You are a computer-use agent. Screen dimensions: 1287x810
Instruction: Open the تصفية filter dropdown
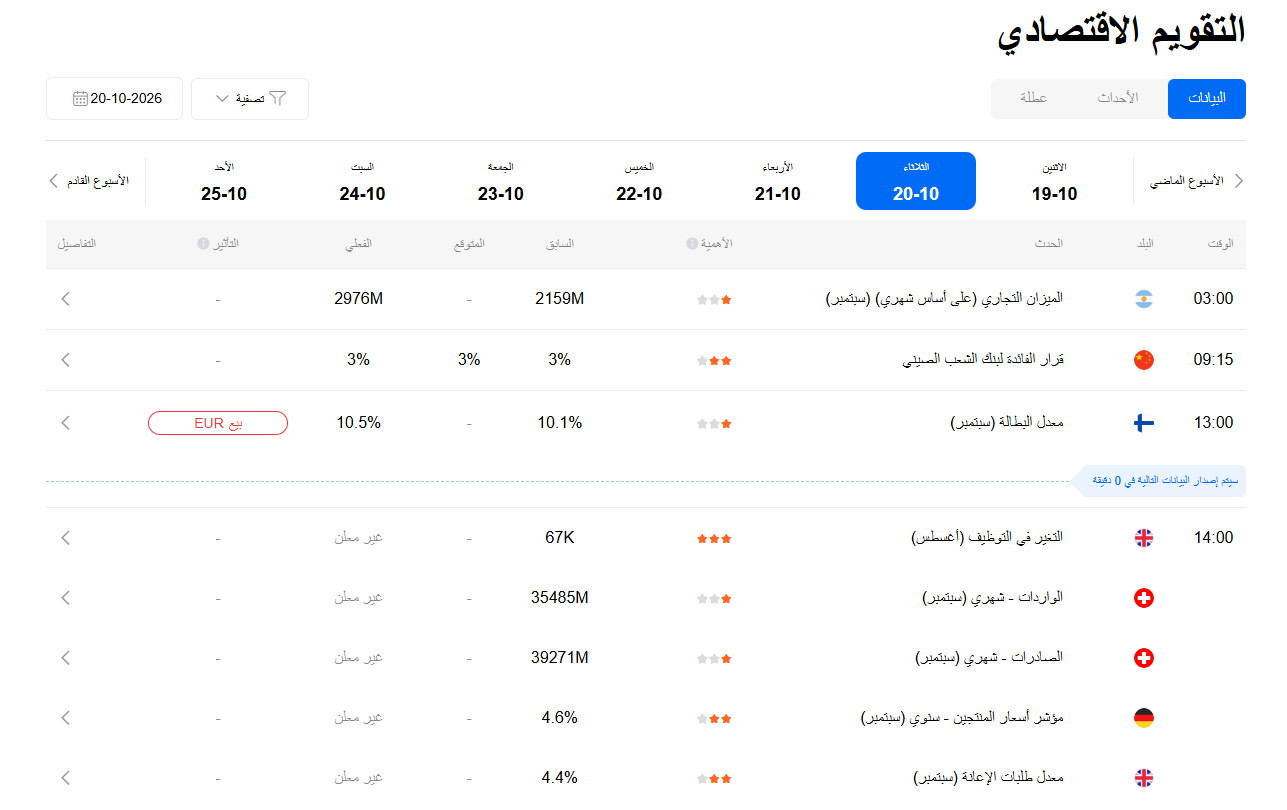(x=250, y=99)
